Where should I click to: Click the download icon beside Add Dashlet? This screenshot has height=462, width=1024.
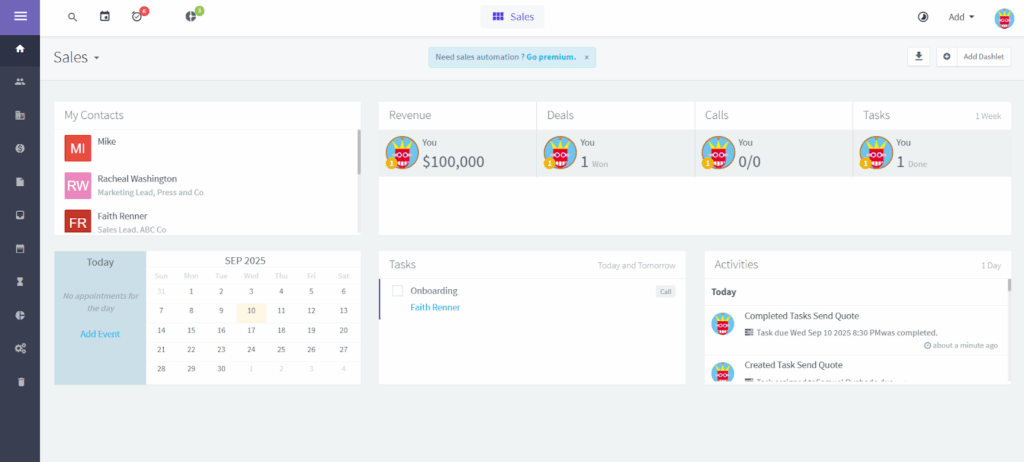click(x=918, y=57)
